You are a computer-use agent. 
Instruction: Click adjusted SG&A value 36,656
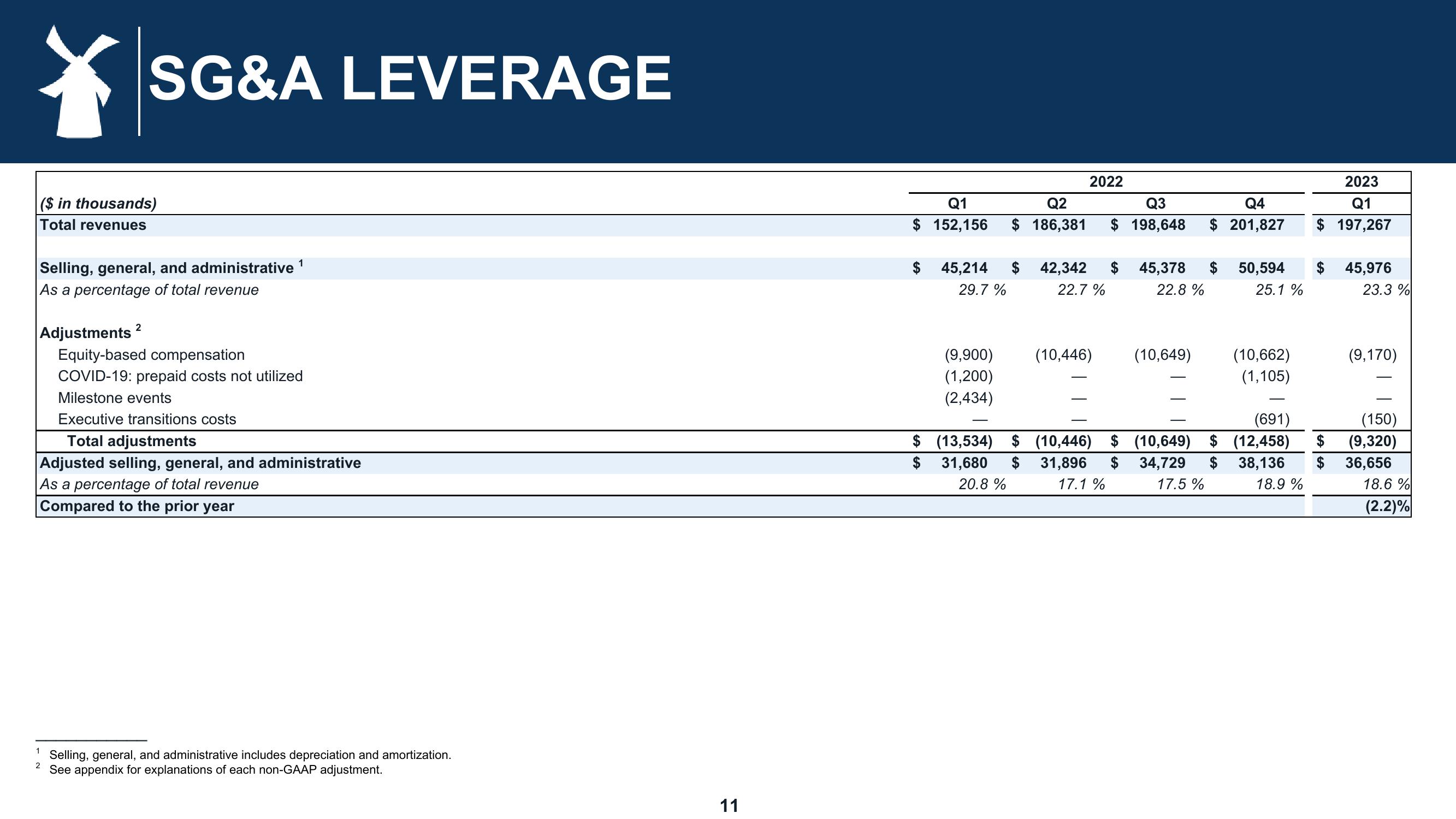[x=1368, y=463]
